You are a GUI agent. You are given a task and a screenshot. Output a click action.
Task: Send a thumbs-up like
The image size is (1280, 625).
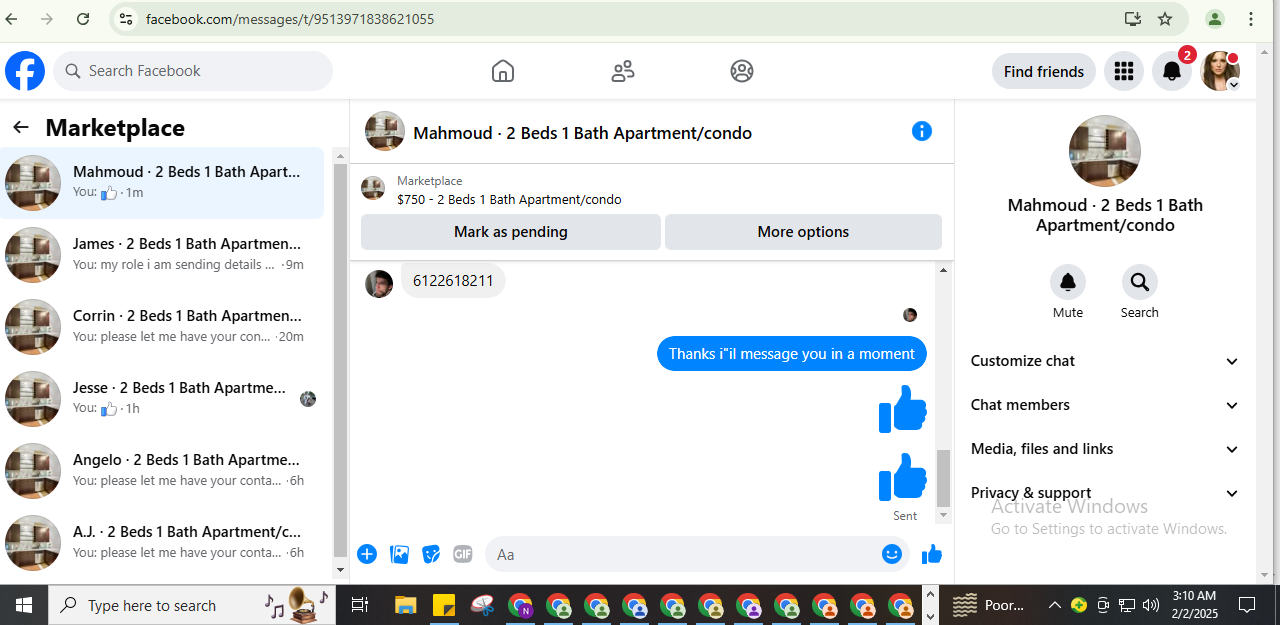(x=932, y=554)
